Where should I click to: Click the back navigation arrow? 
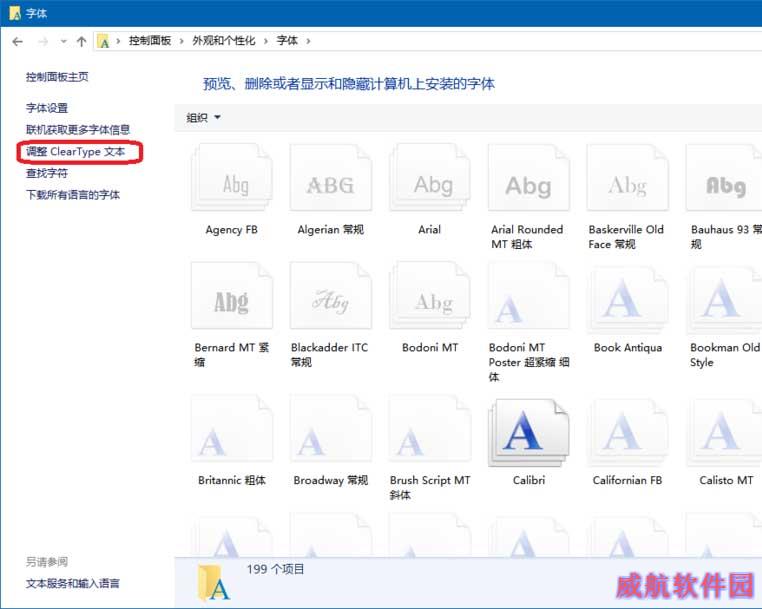[x=17, y=42]
